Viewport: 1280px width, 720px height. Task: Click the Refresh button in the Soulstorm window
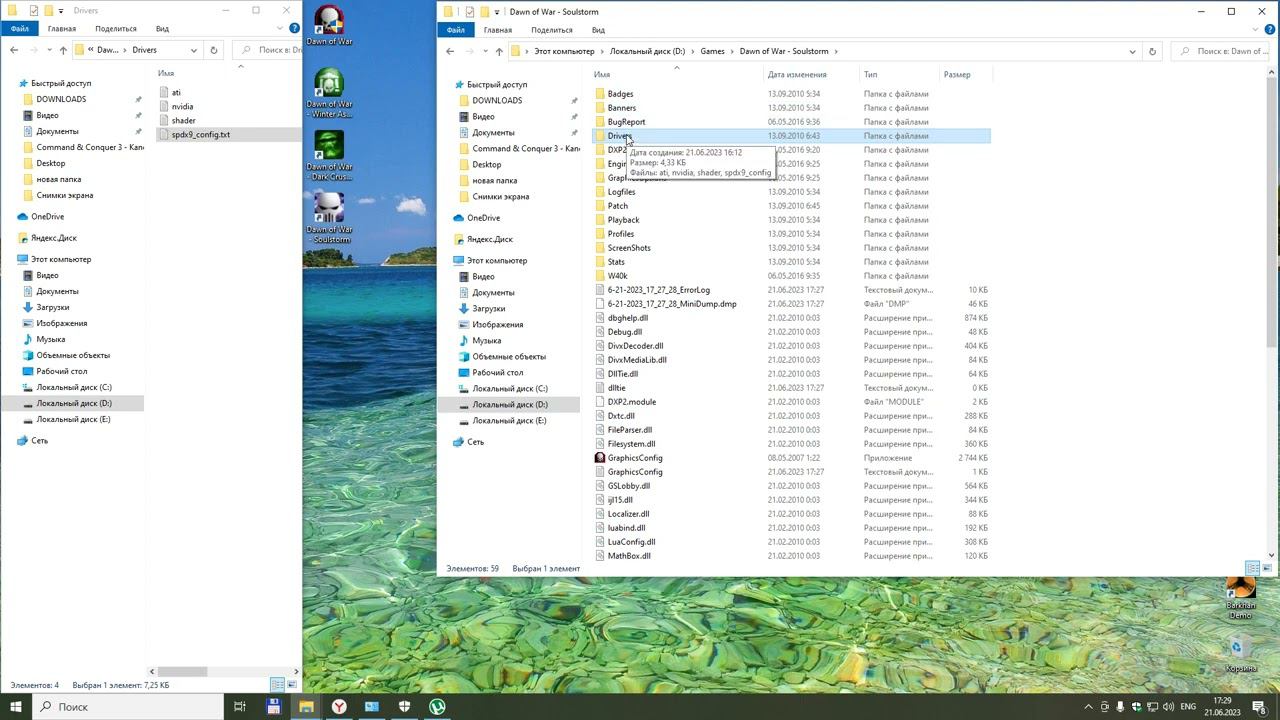tap(1152, 51)
